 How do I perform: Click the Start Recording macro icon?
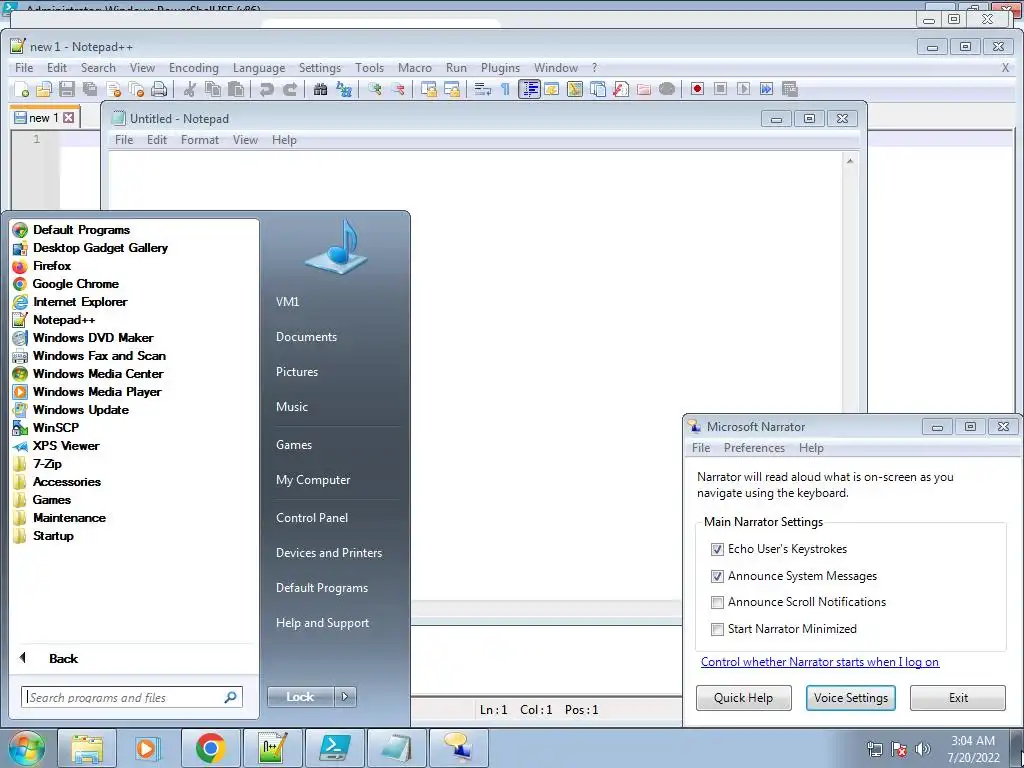[x=697, y=89]
